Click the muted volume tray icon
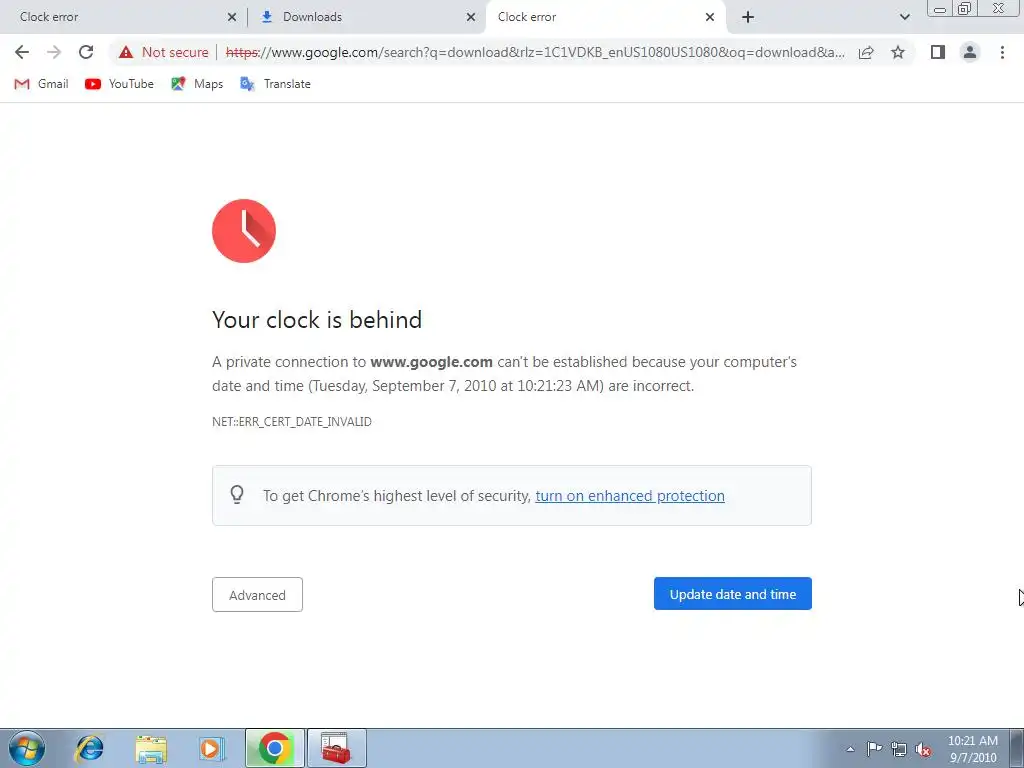This screenshot has width=1024, height=768. (923, 749)
